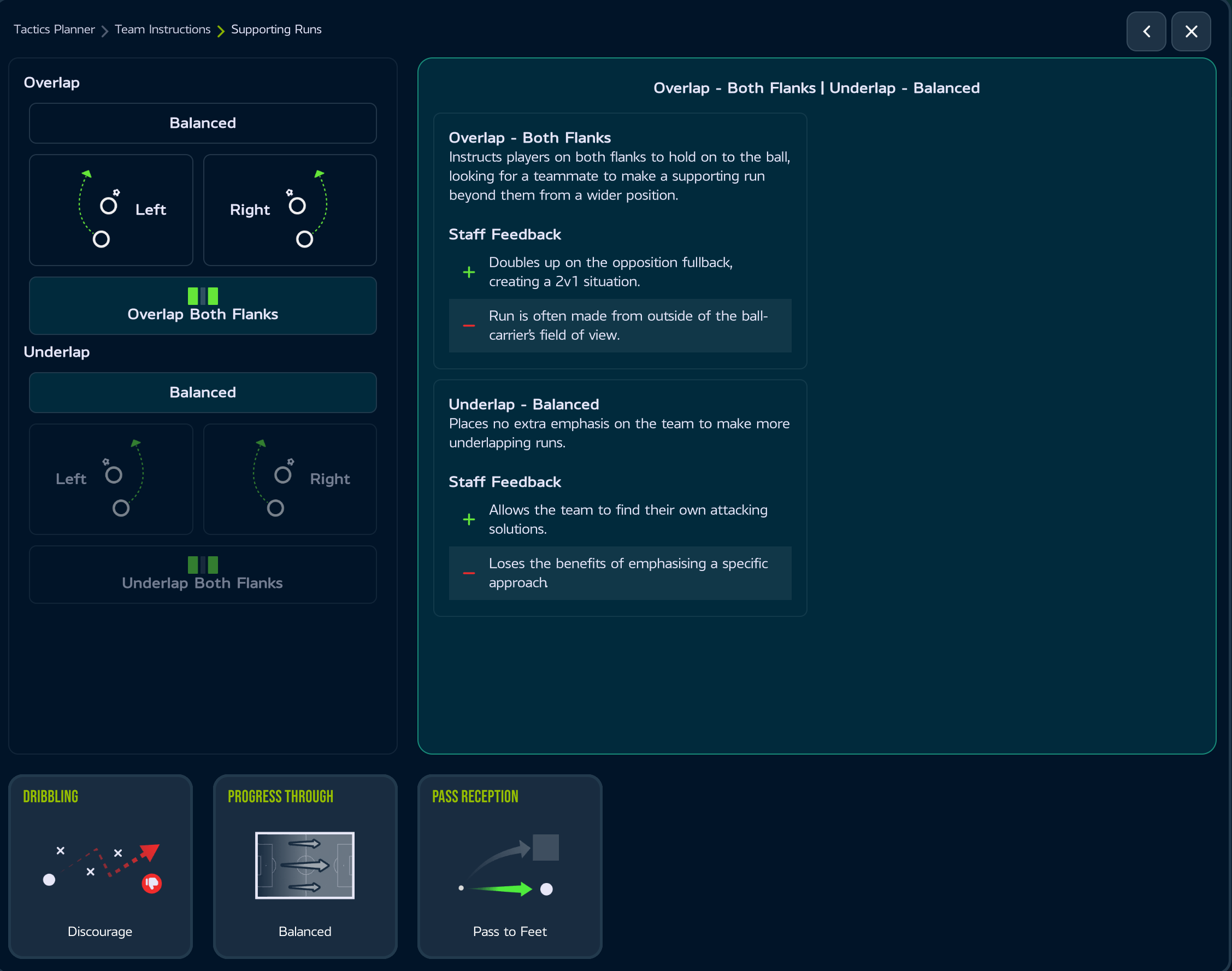Close the Supporting Runs panel with X
1232x971 pixels.
(1191, 31)
